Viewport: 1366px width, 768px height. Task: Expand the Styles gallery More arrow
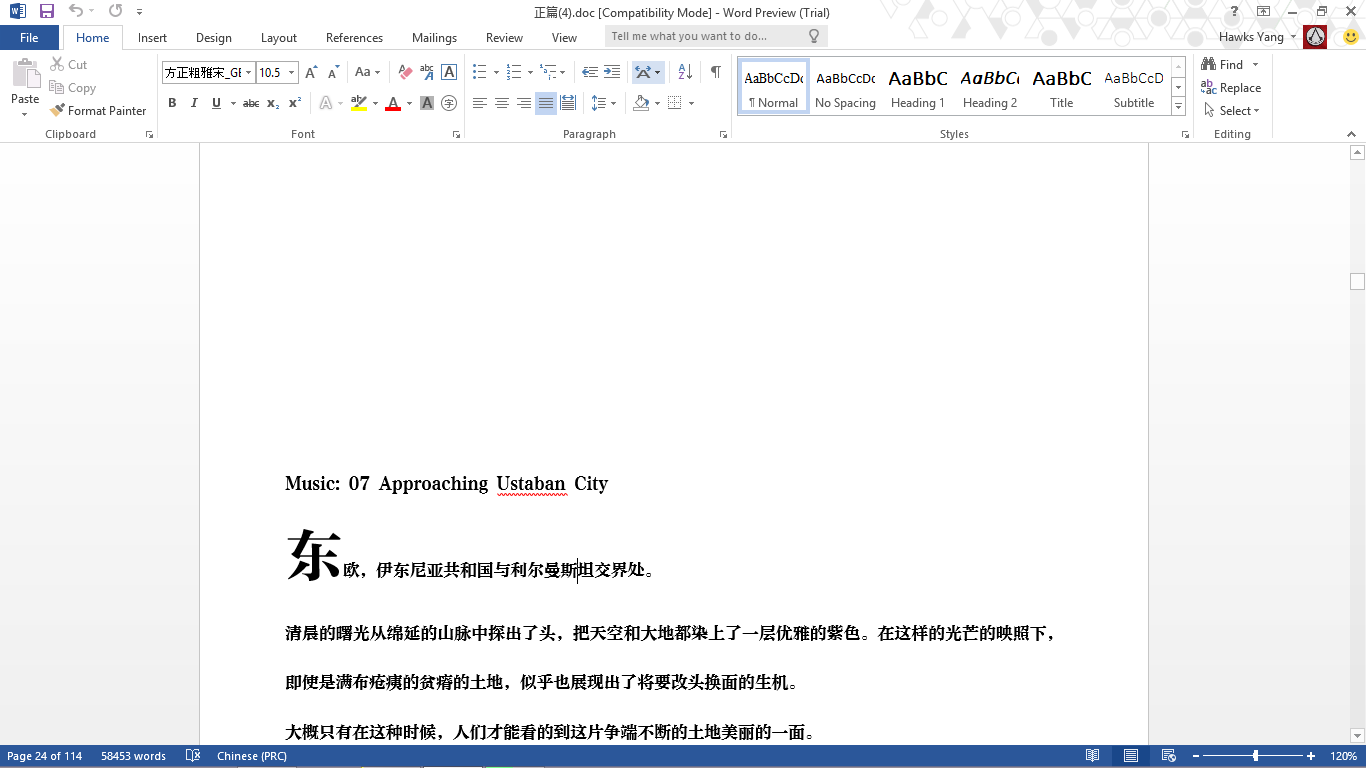point(1179,107)
